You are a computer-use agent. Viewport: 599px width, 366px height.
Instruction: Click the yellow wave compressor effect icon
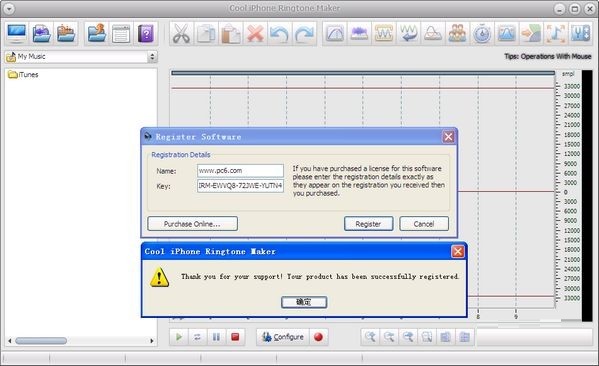coord(384,34)
